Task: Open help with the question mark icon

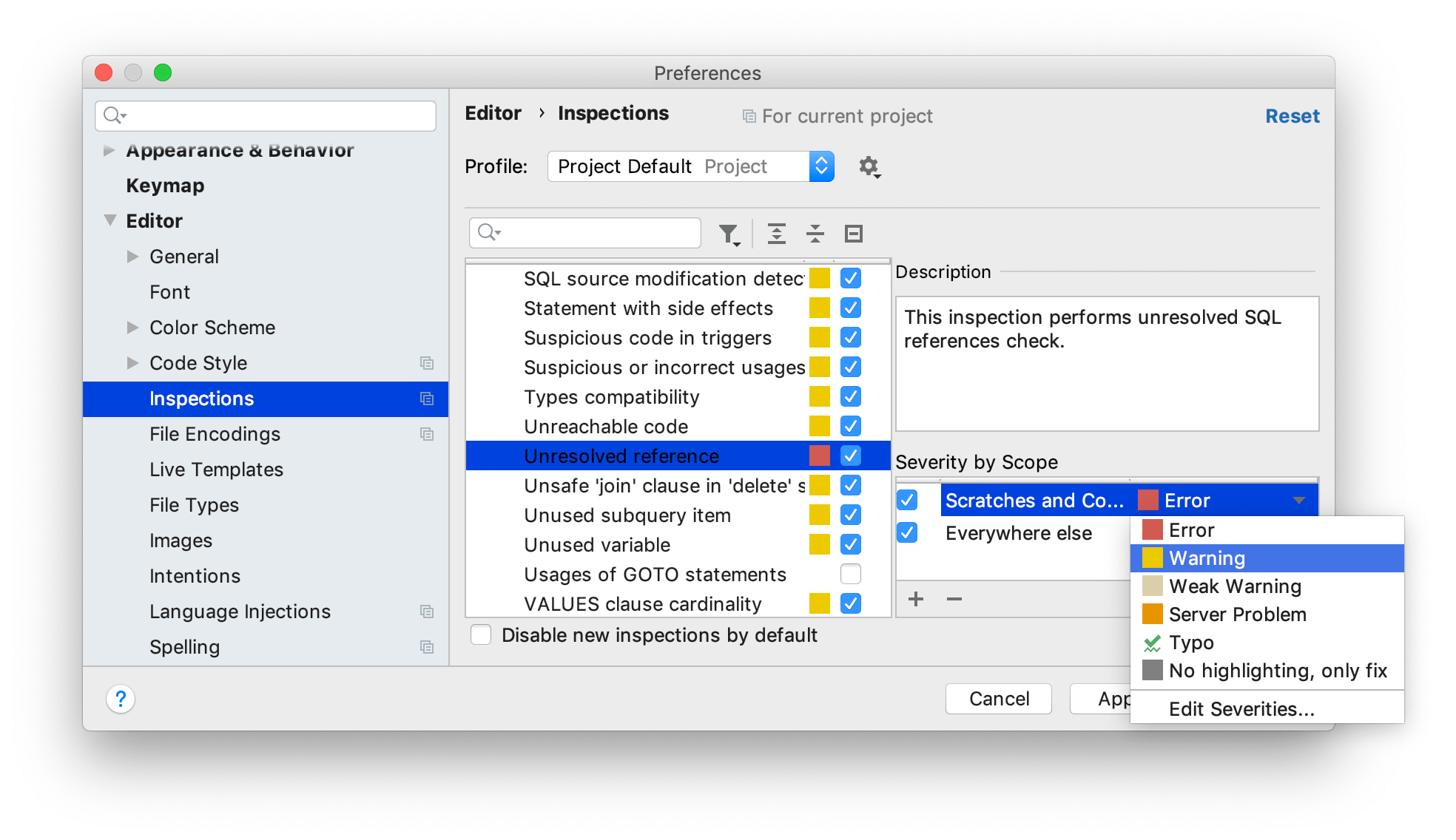Action: [121, 699]
